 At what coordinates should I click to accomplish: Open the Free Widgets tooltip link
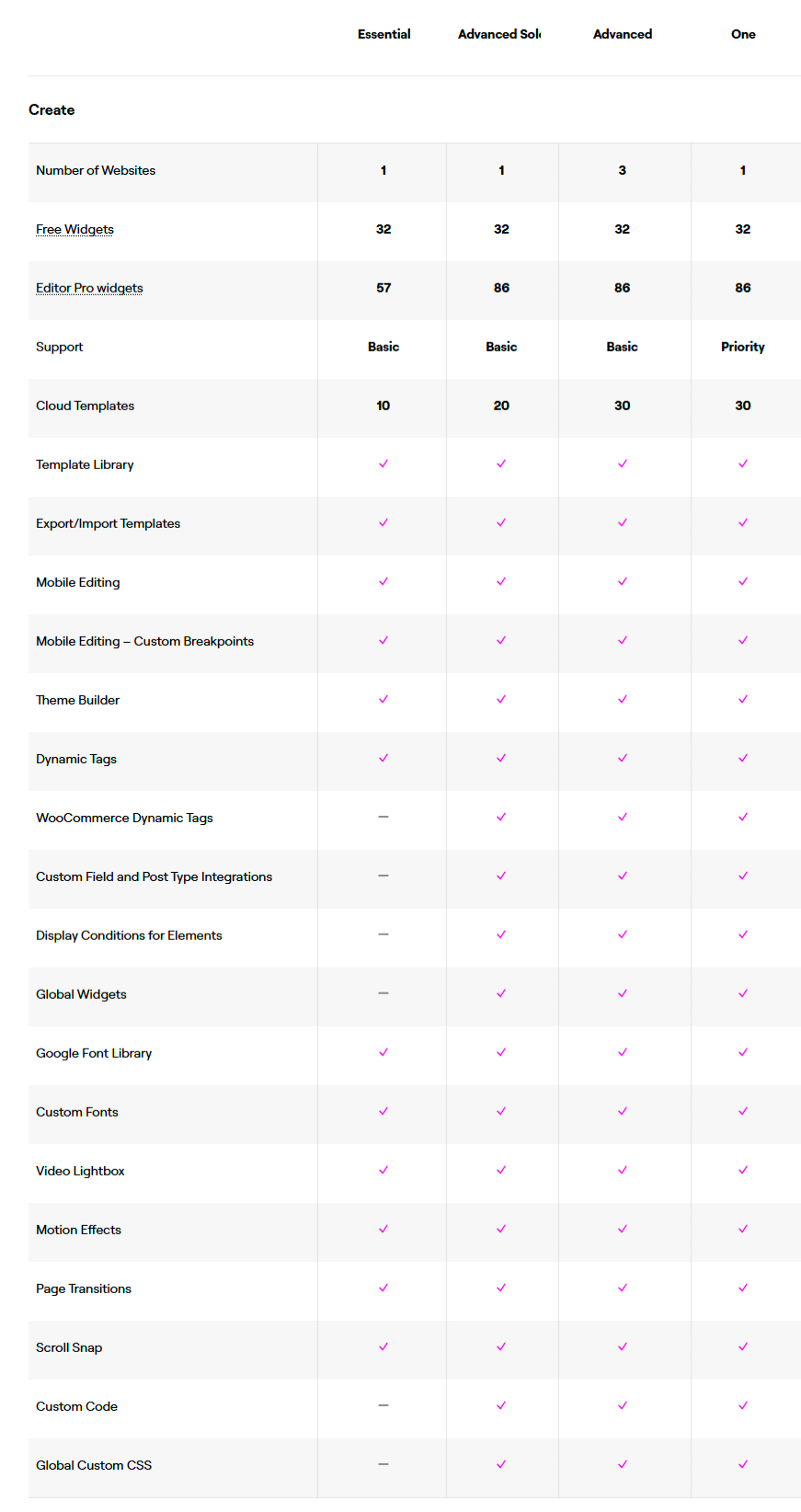click(x=74, y=230)
